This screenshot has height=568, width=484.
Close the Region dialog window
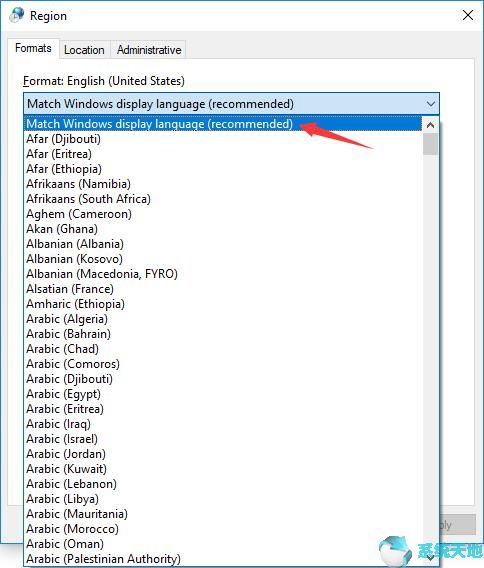point(468,15)
